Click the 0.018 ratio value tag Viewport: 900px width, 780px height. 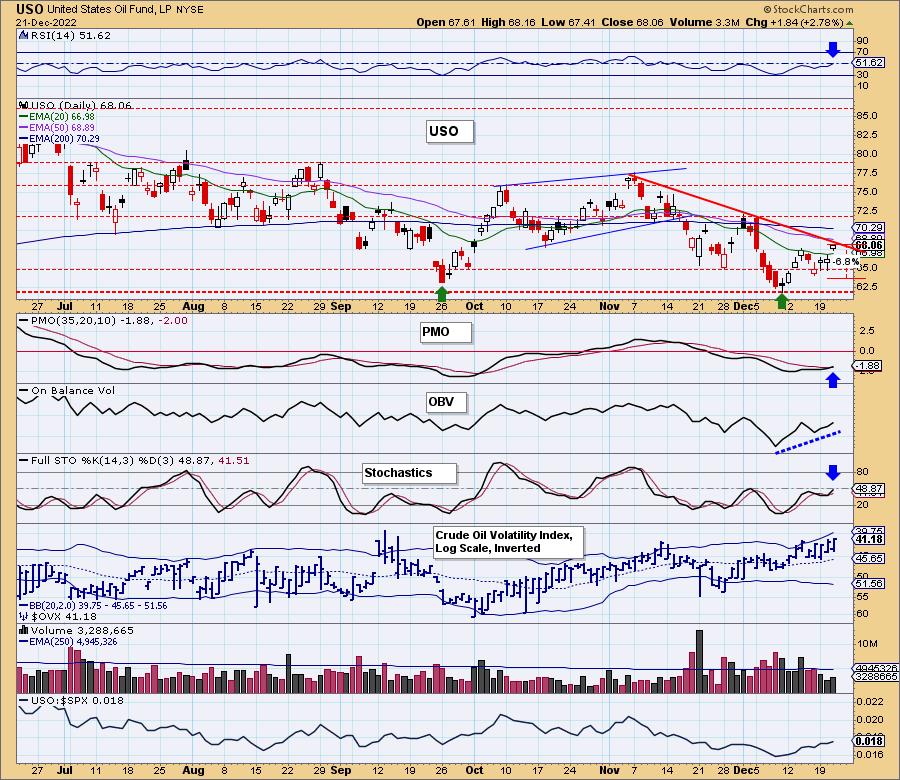[x=870, y=741]
